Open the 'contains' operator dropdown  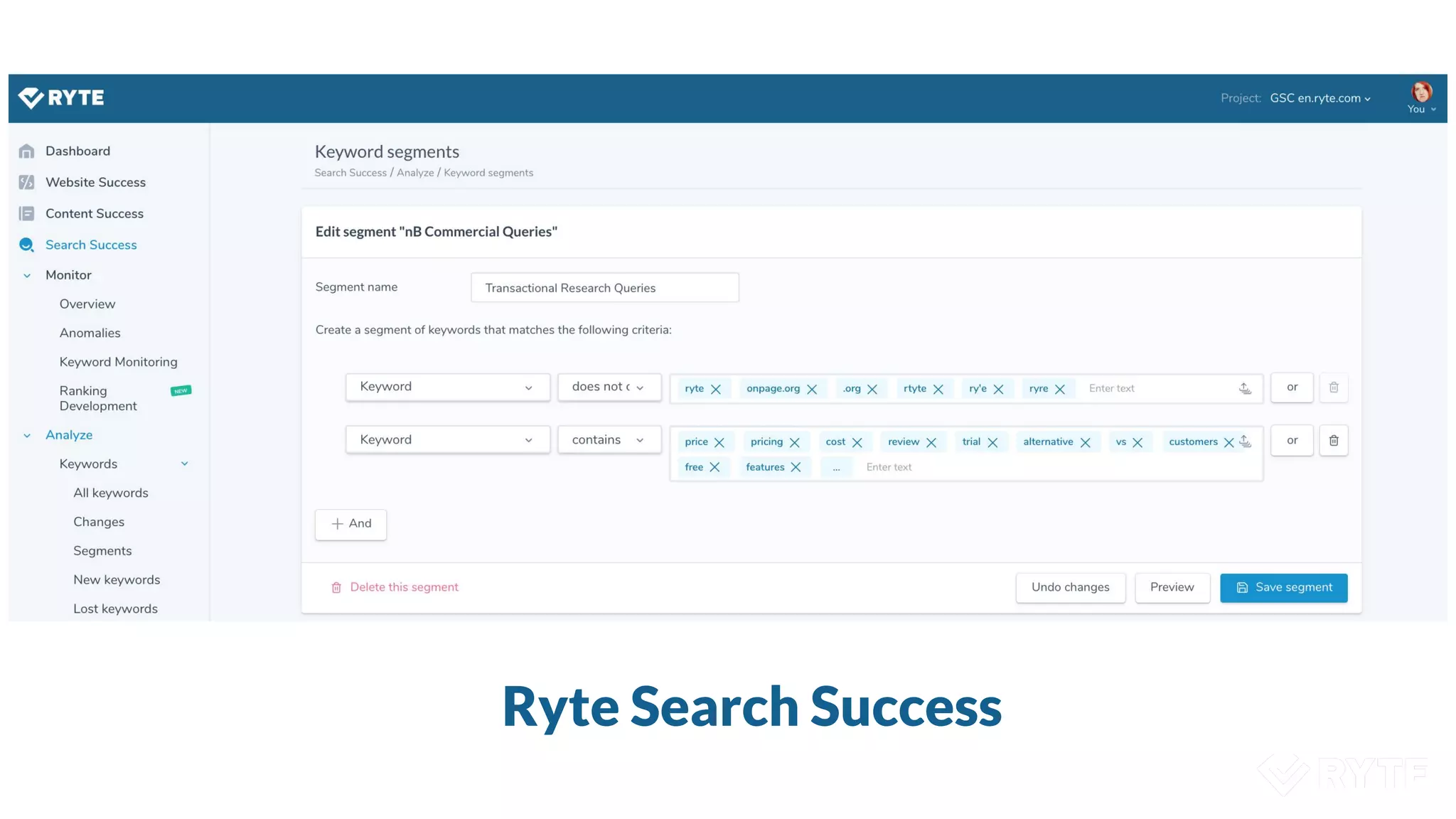point(609,440)
